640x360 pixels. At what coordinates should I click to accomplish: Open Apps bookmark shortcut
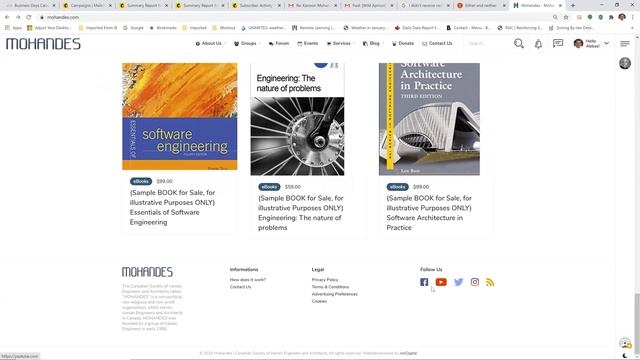point(13,28)
